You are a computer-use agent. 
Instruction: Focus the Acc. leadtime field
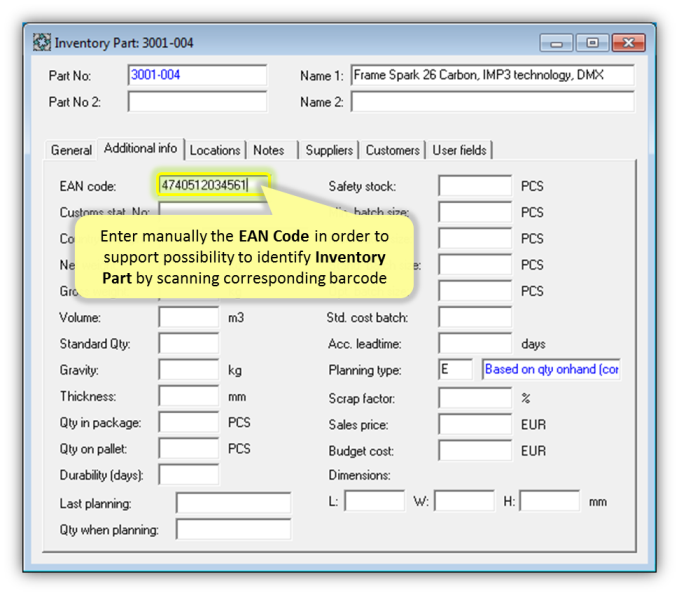click(475, 343)
